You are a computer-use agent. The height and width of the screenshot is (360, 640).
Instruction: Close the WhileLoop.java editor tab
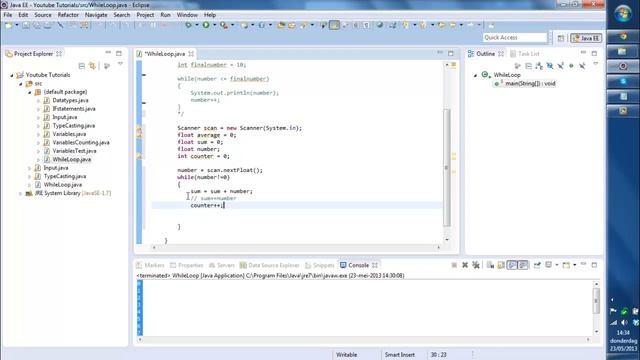pos(191,54)
